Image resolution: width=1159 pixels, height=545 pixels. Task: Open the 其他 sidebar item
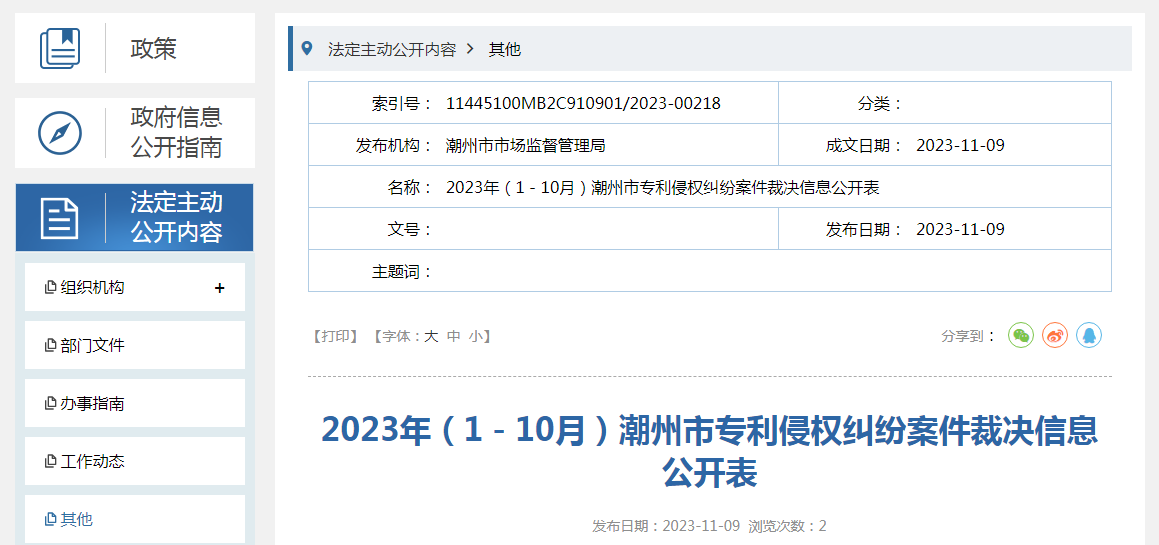(135, 519)
